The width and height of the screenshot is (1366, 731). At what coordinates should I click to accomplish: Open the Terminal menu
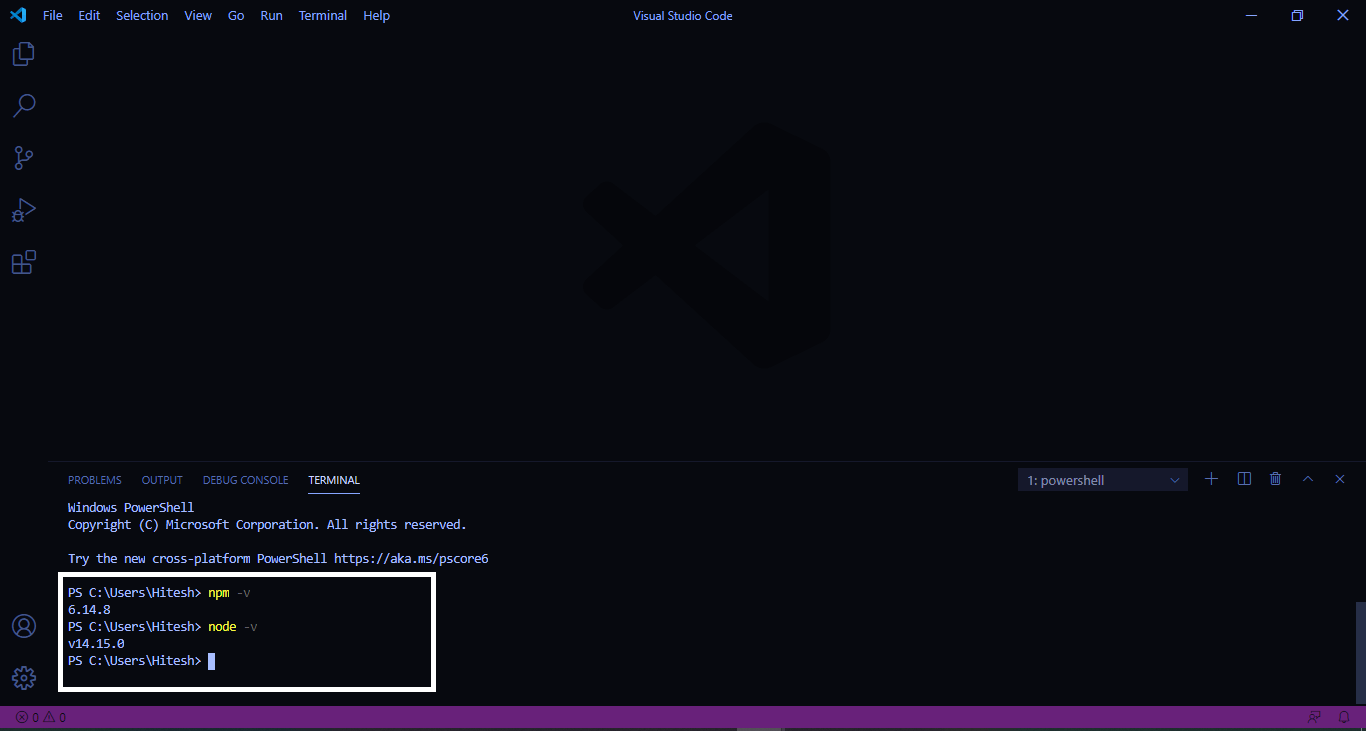coord(323,15)
